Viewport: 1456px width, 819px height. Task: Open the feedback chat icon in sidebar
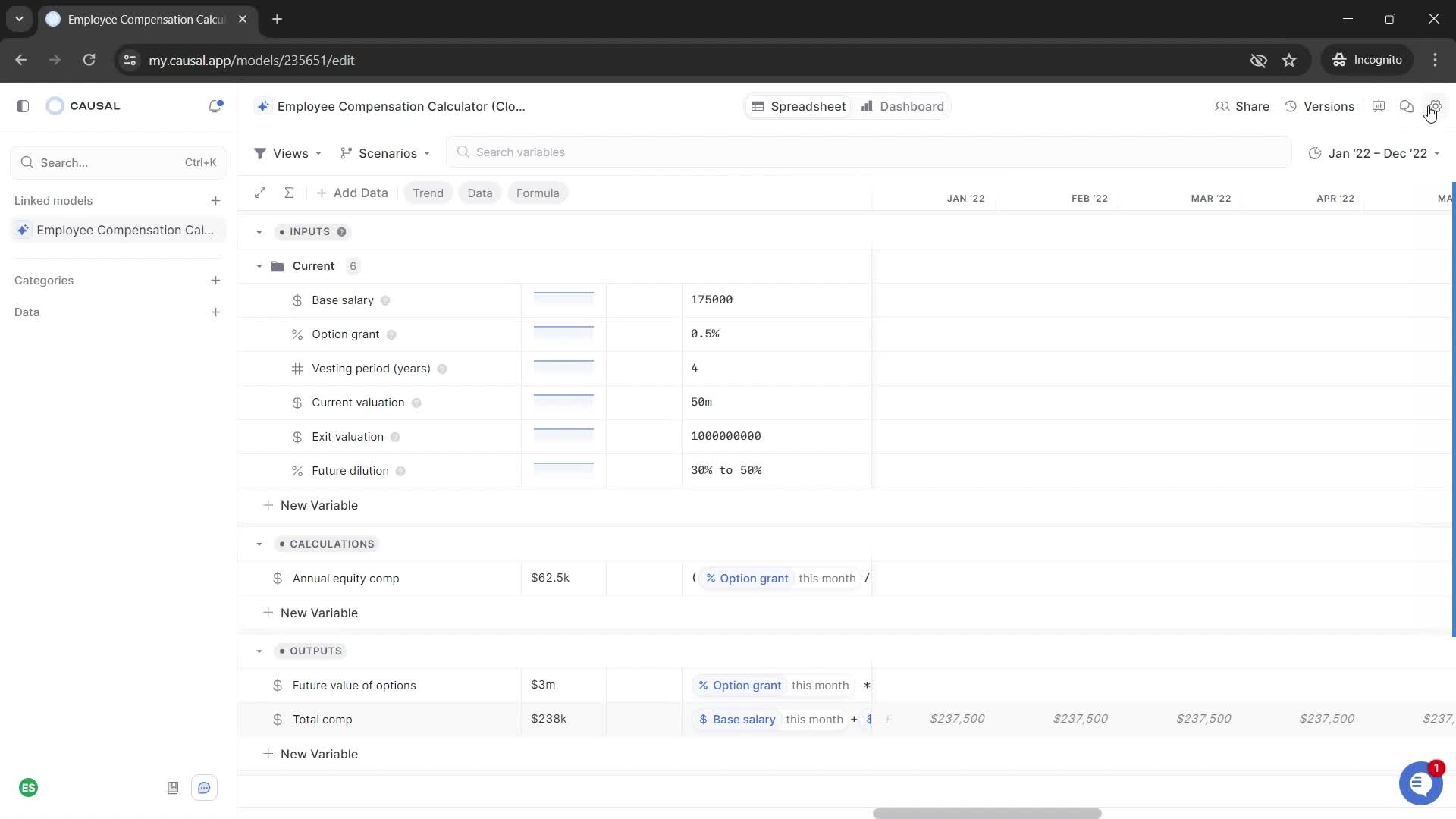[205, 788]
